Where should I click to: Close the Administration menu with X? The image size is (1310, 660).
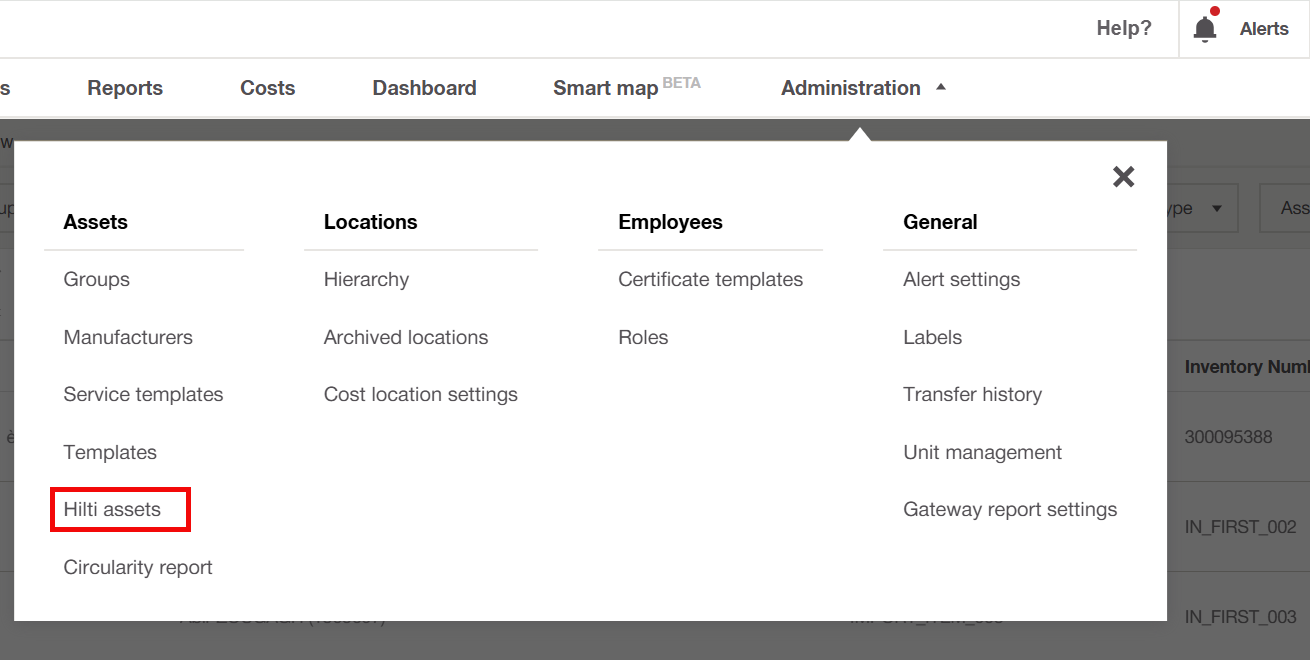tap(1123, 177)
